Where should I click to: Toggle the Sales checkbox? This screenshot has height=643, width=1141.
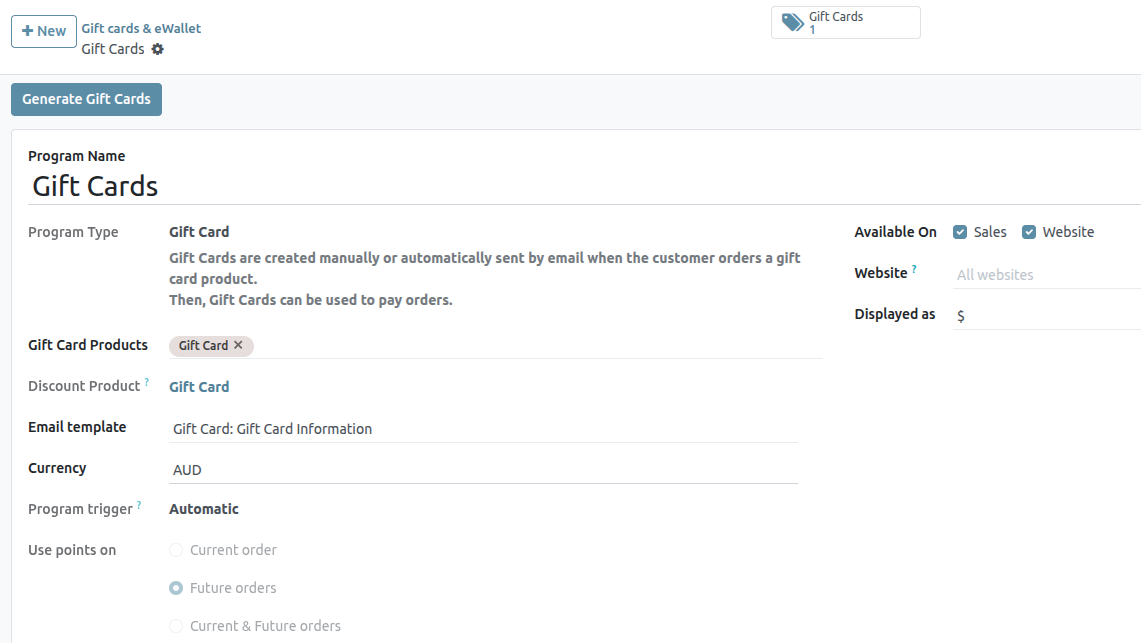(960, 232)
